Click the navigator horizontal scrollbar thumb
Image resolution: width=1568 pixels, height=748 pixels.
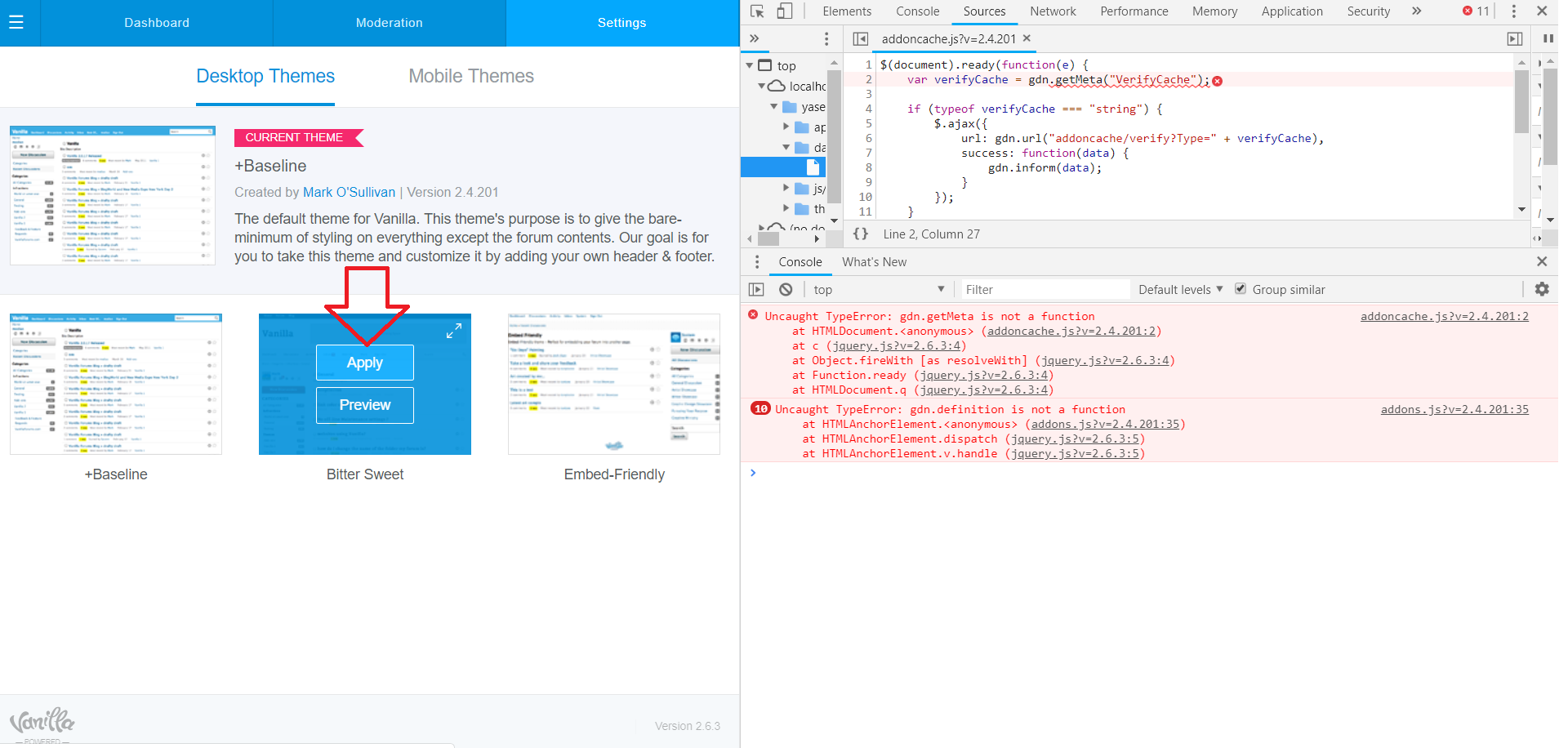tap(768, 239)
